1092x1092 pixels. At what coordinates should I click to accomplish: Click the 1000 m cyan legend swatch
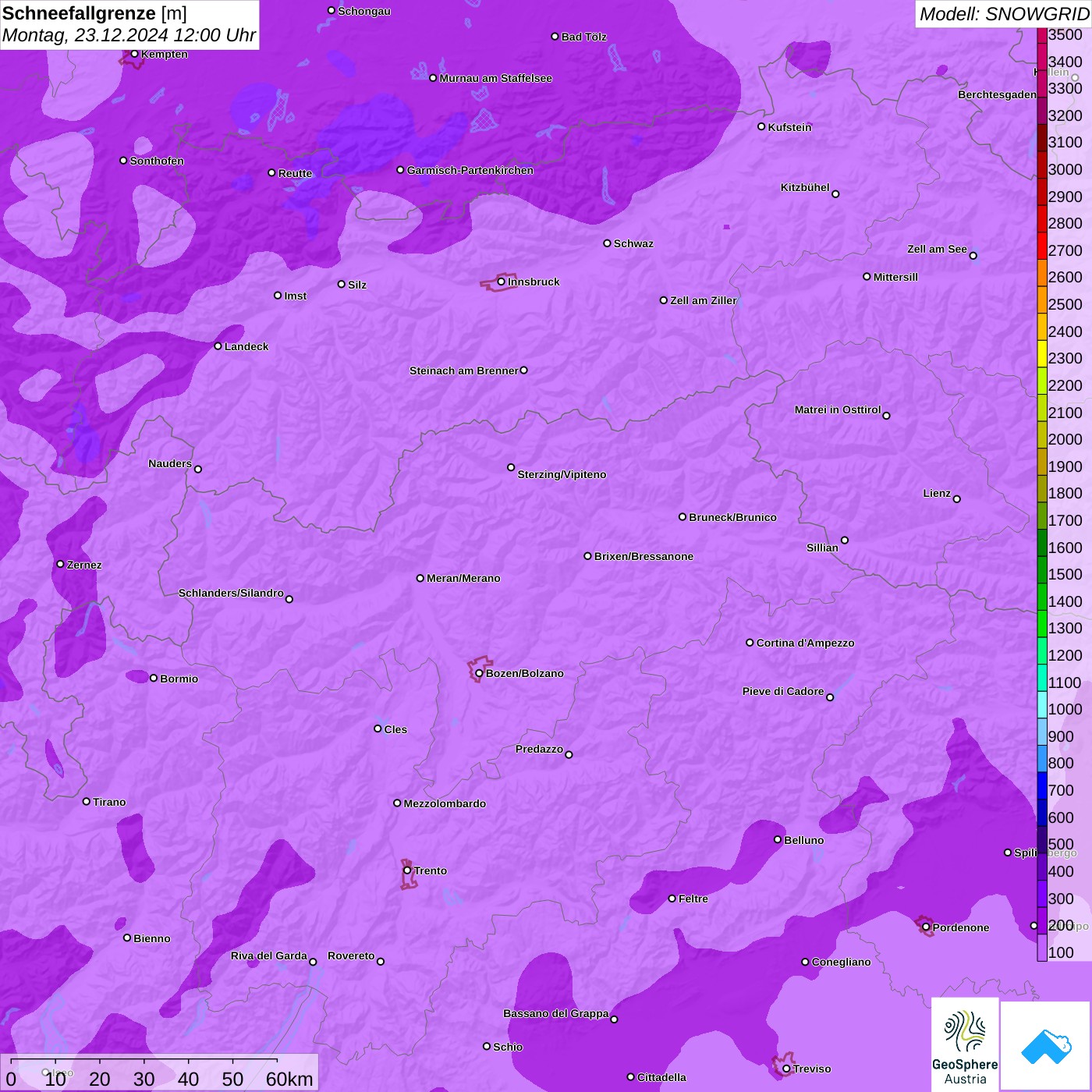1042,704
